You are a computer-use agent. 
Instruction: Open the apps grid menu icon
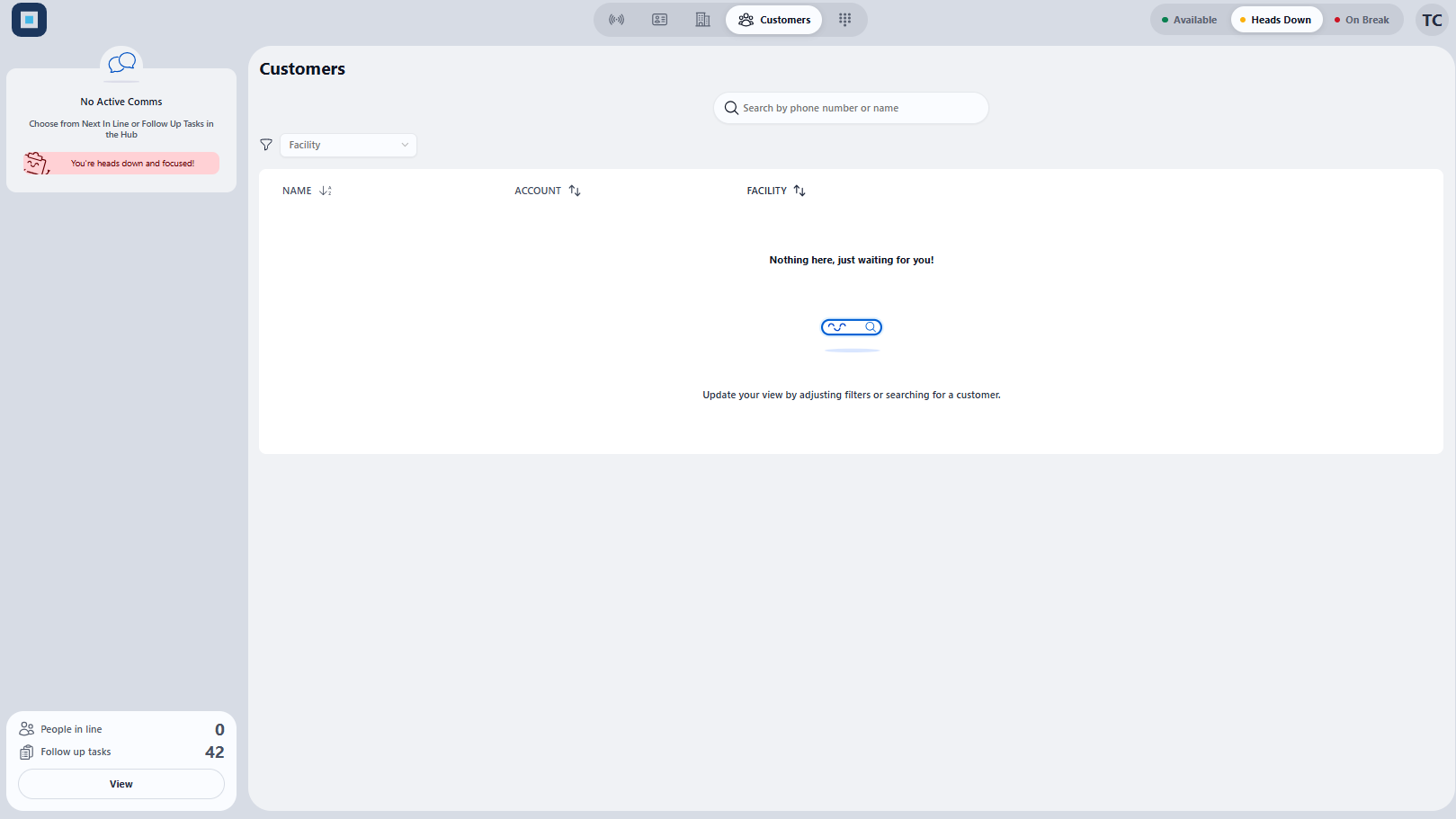click(x=845, y=20)
